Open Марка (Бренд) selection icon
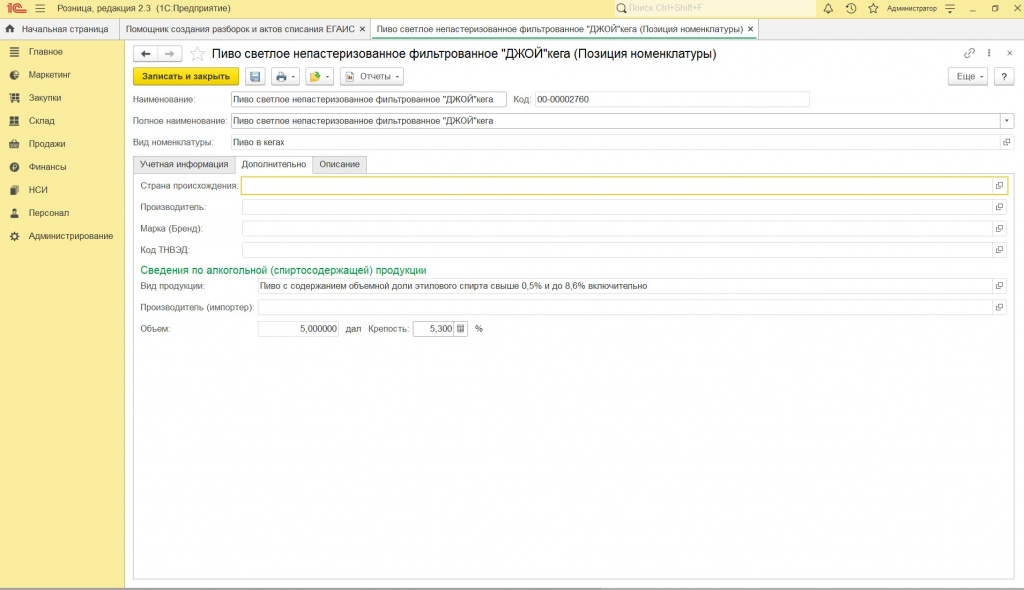Viewport: 1024px width, 590px height. pos(999,229)
